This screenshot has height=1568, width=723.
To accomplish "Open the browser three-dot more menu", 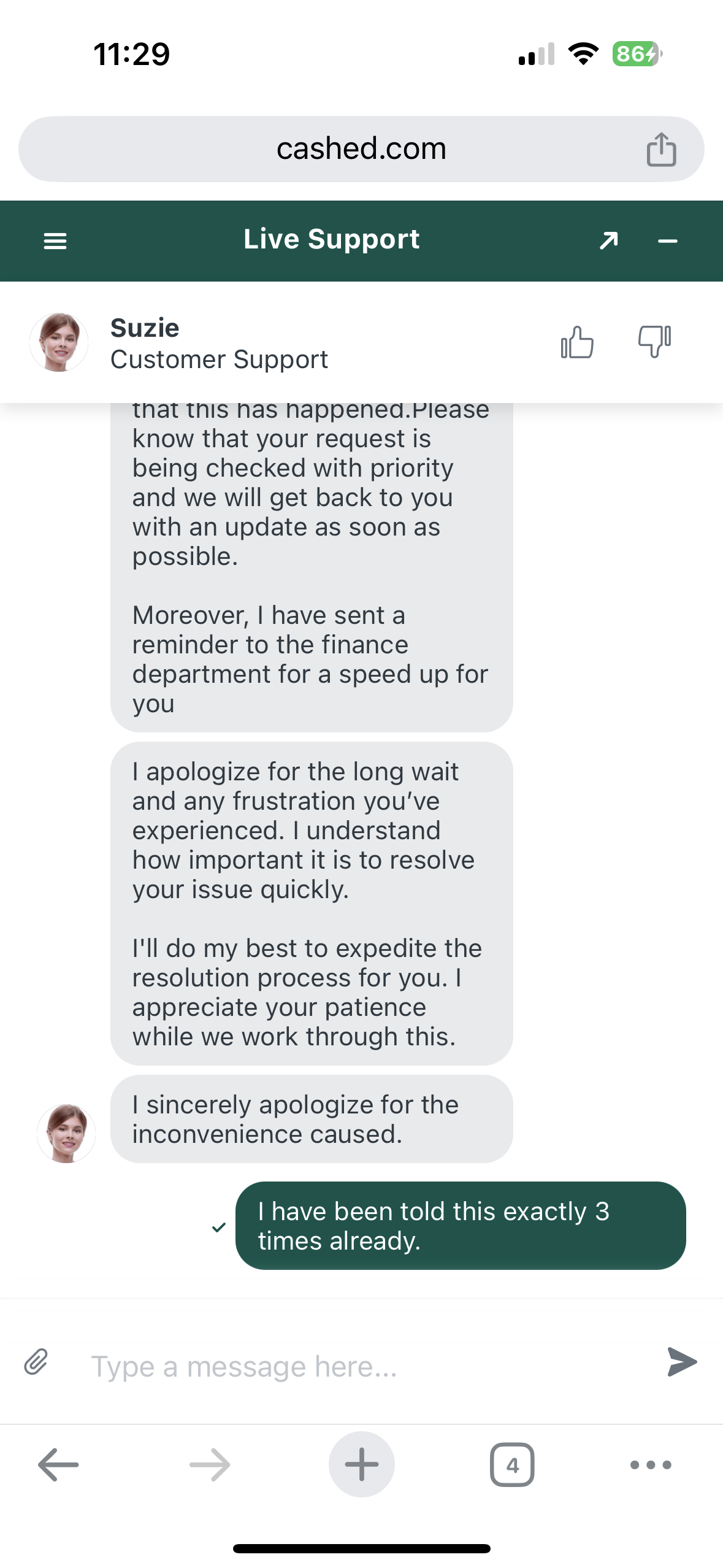I will click(651, 1465).
